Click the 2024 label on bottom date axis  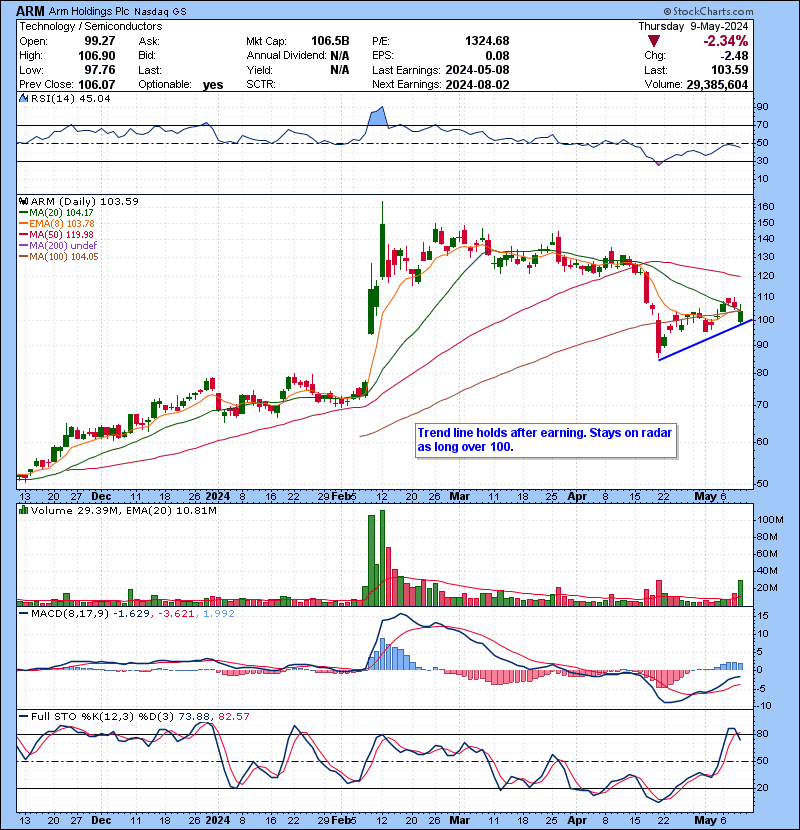pyautogui.click(x=218, y=820)
